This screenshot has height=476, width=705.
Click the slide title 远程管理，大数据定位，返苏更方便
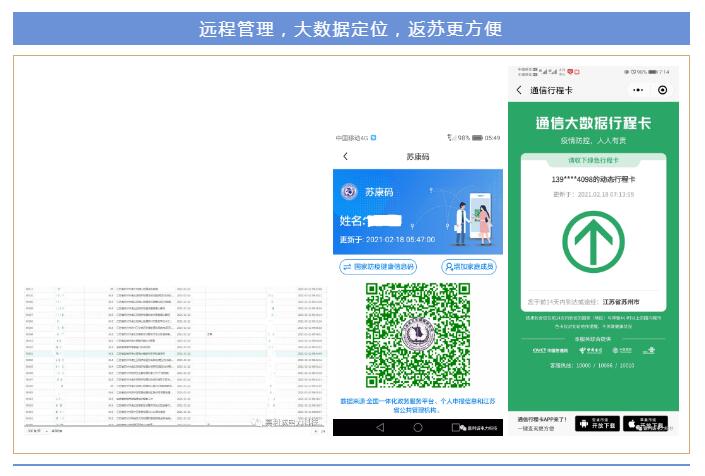click(x=351, y=29)
